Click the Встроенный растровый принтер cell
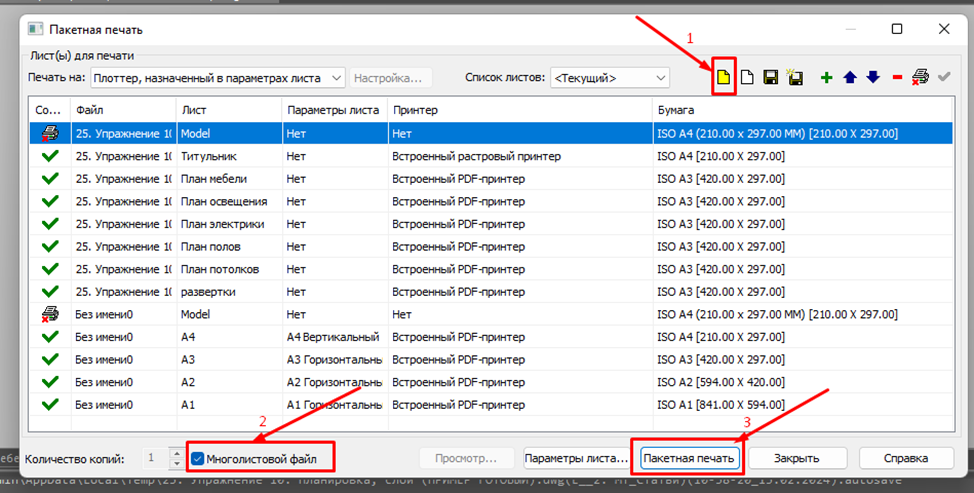The image size is (974, 493). click(x=520, y=156)
